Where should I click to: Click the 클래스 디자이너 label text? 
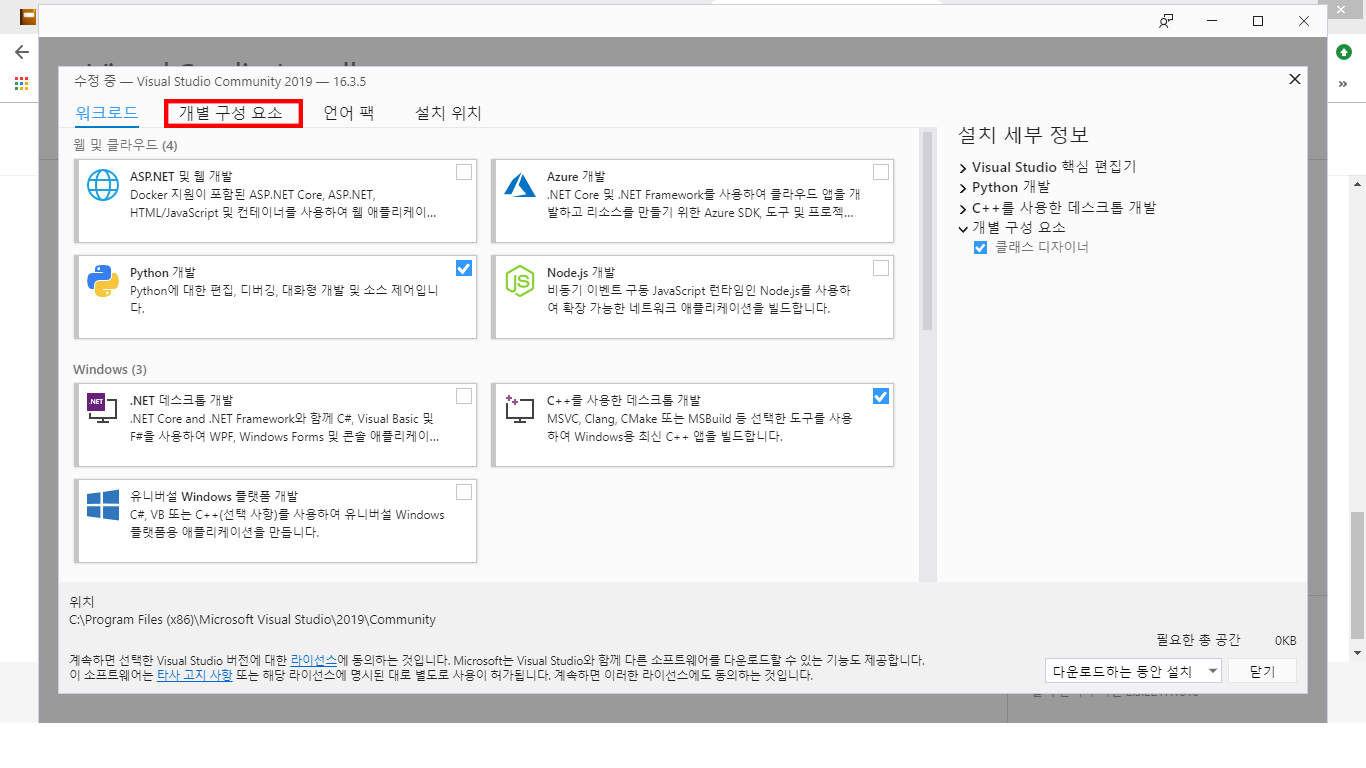[x=1042, y=247]
